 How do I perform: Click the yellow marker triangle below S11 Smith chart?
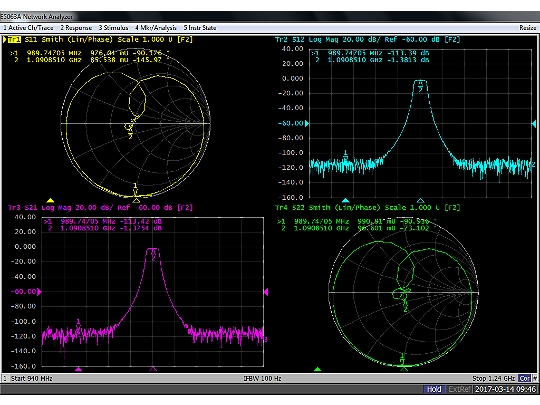(50, 200)
